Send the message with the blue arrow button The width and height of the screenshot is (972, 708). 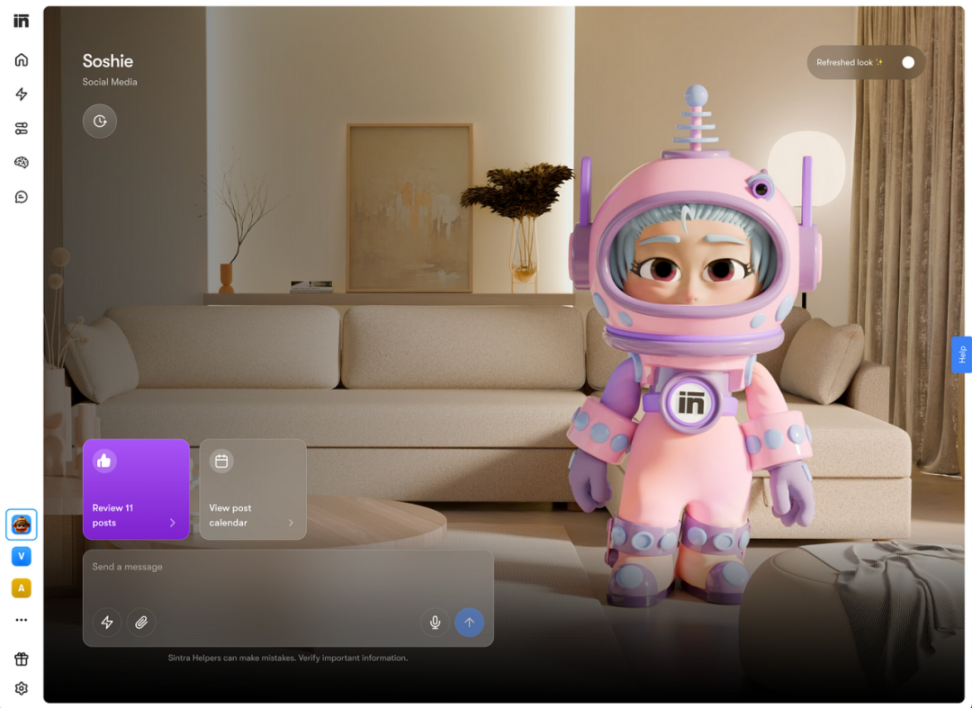tap(469, 622)
